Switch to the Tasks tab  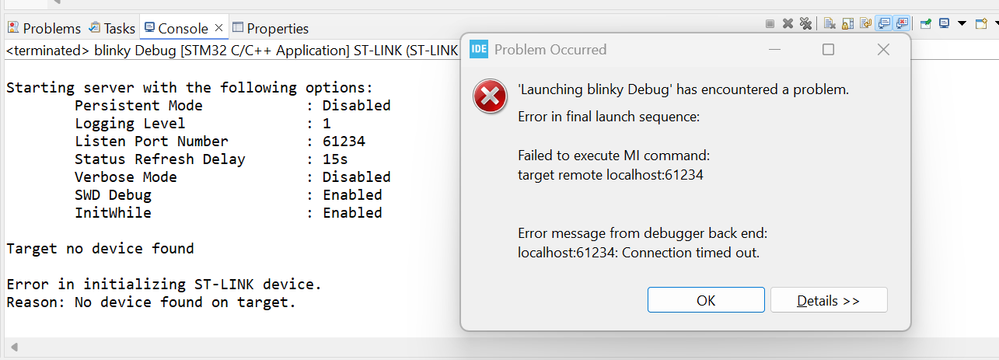pos(112,28)
